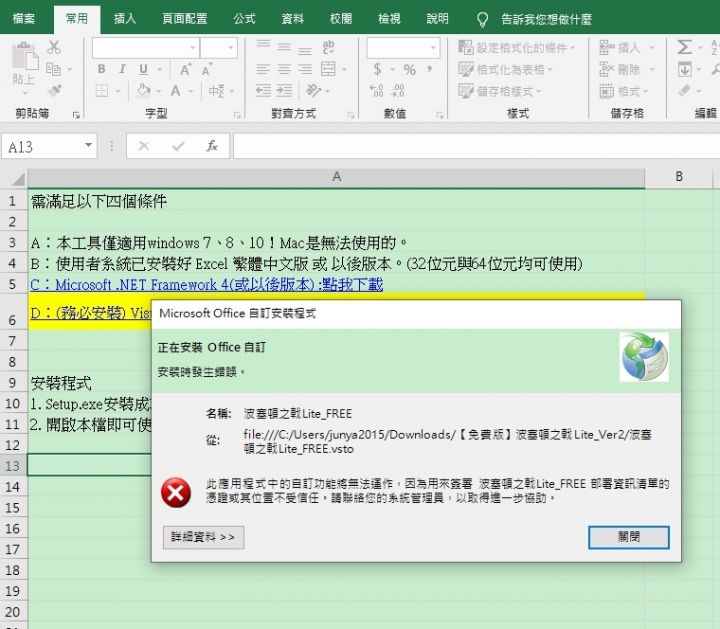Open the number format dropdown
720x629 pixels.
coord(433,48)
